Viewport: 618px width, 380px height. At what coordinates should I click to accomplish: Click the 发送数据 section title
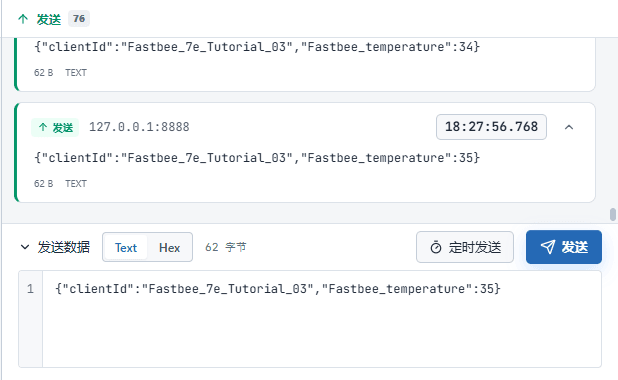63,247
